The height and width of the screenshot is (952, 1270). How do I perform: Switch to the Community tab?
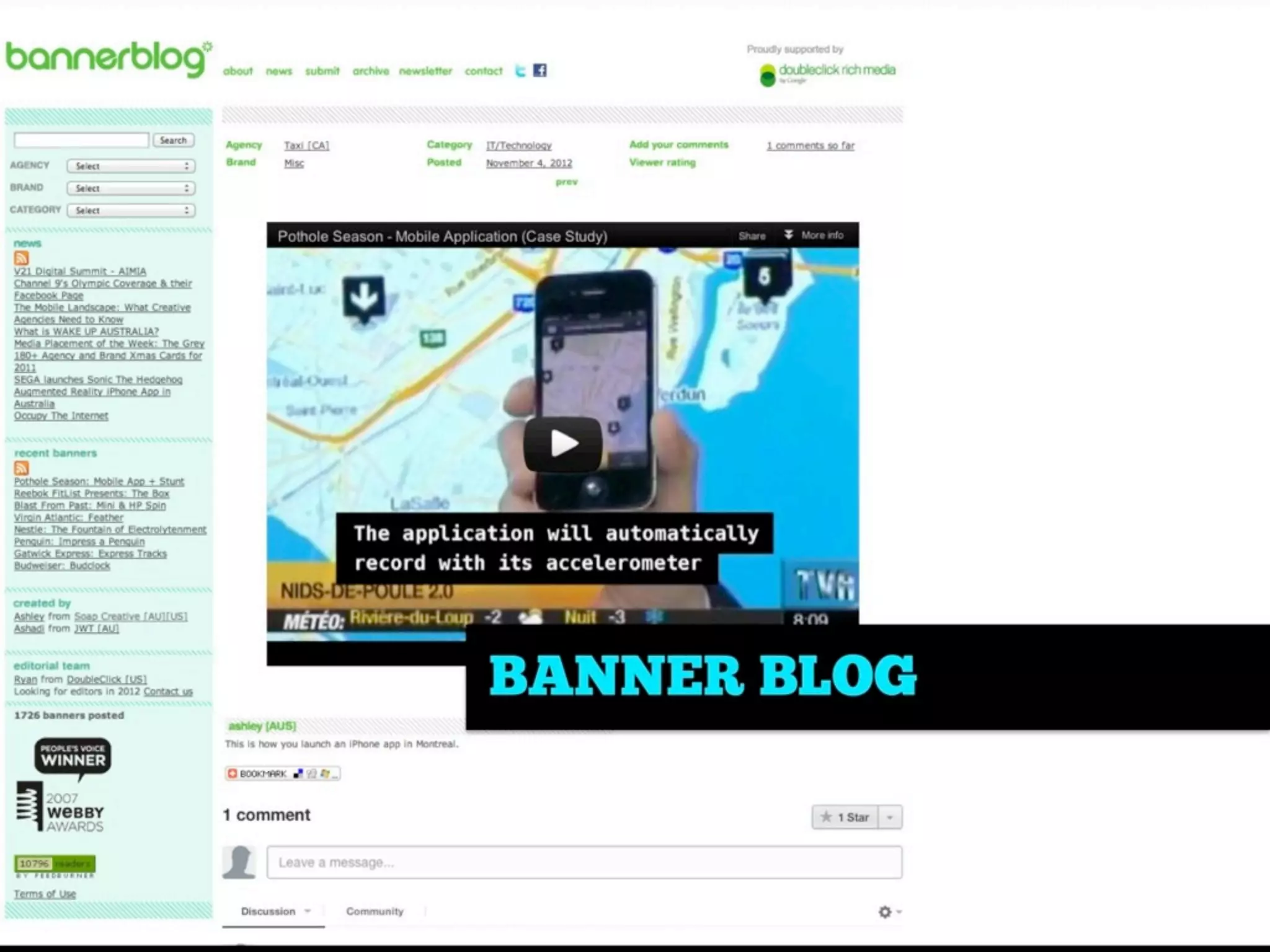click(375, 911)
